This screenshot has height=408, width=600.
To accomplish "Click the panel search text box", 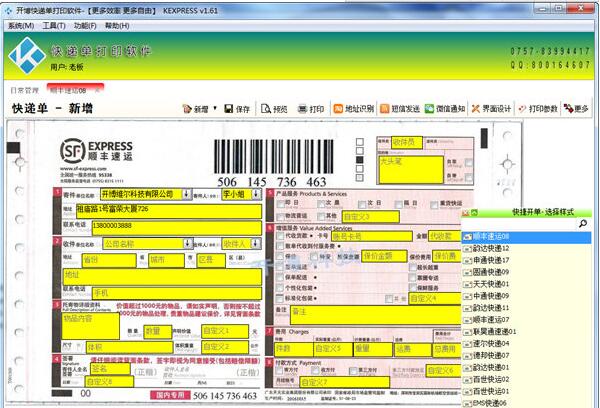I will point(520,224).
